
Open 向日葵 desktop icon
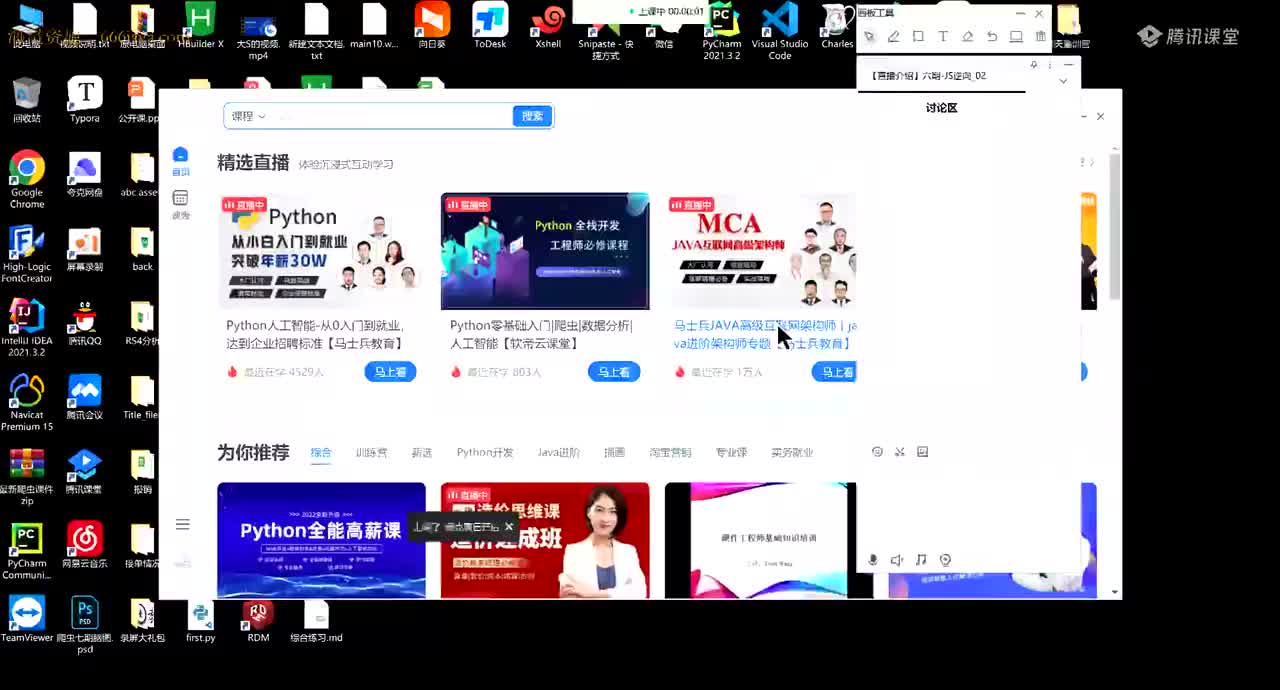click(432, 26)
